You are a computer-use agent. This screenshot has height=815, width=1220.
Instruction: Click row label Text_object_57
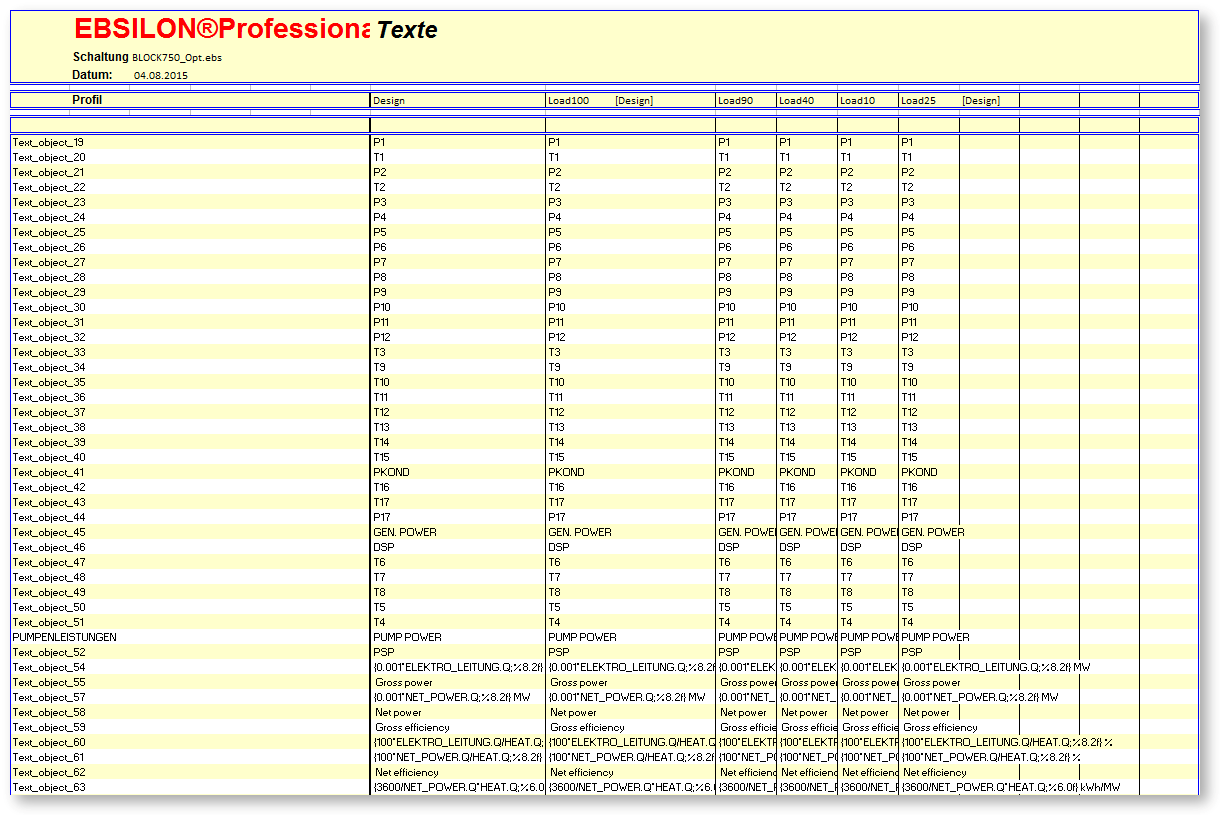pos(49,697)
